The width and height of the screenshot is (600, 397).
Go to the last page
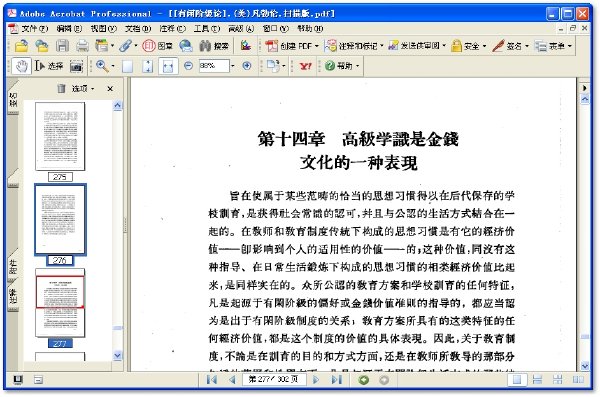(x=336, y=380)
